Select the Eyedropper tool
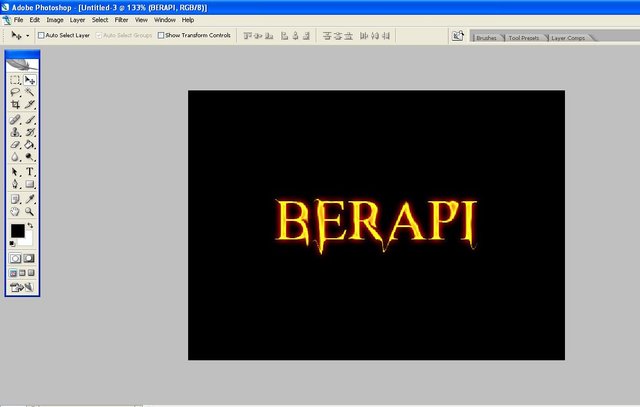 [x=29, y=199]
